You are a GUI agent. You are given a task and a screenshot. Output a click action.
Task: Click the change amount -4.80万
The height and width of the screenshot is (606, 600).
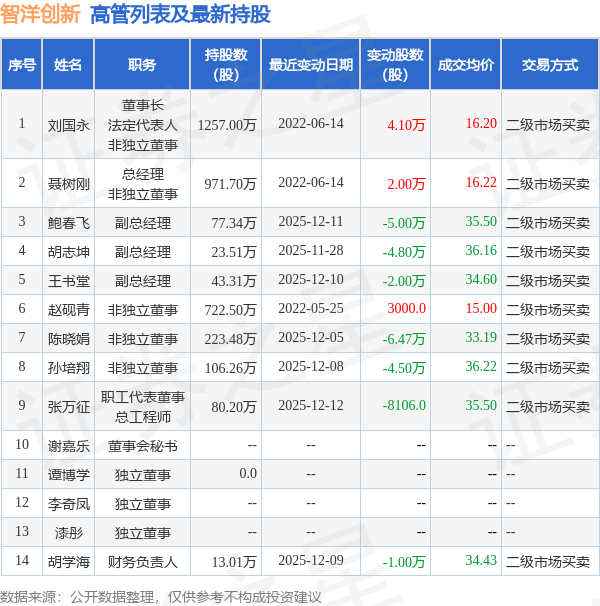tap(404, 252)
